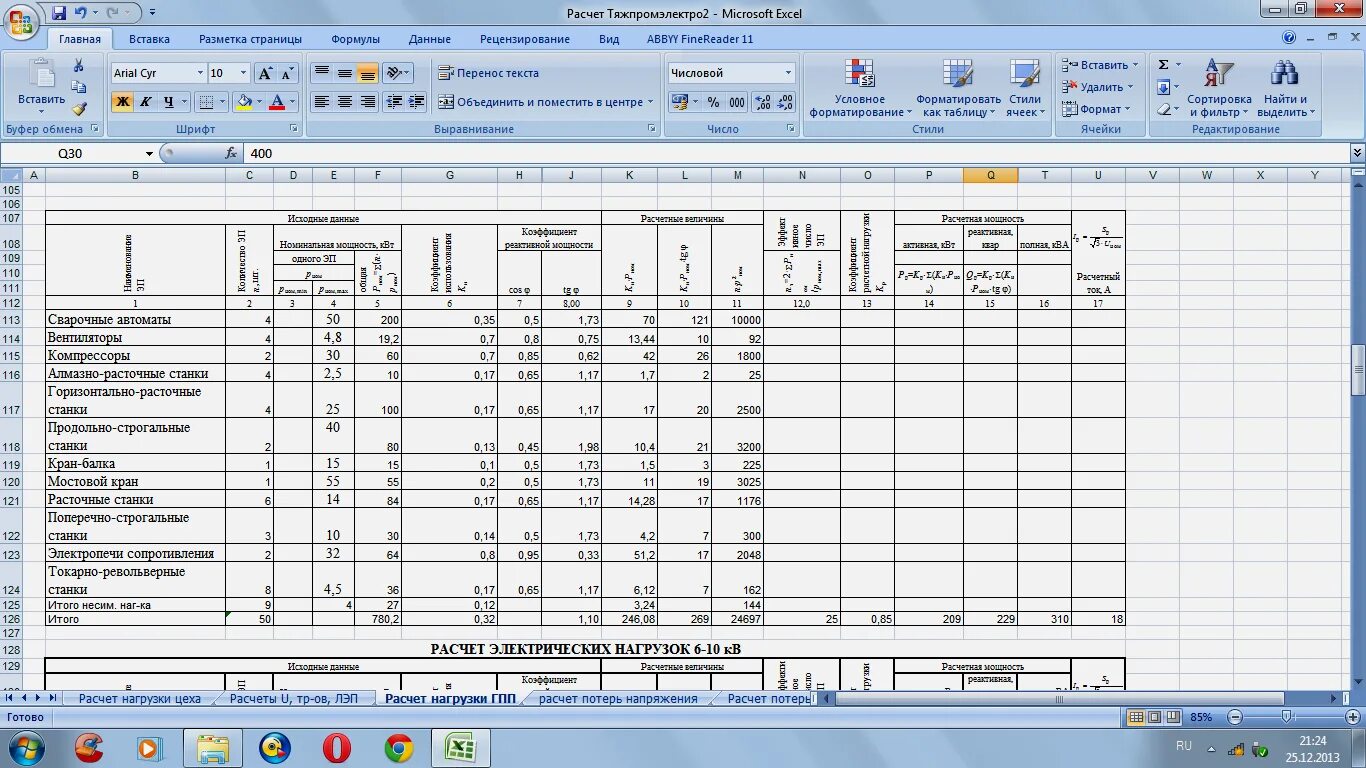This screenshot has width=1366, height=768.
Task: Increase indent
Action: point(417,102)
